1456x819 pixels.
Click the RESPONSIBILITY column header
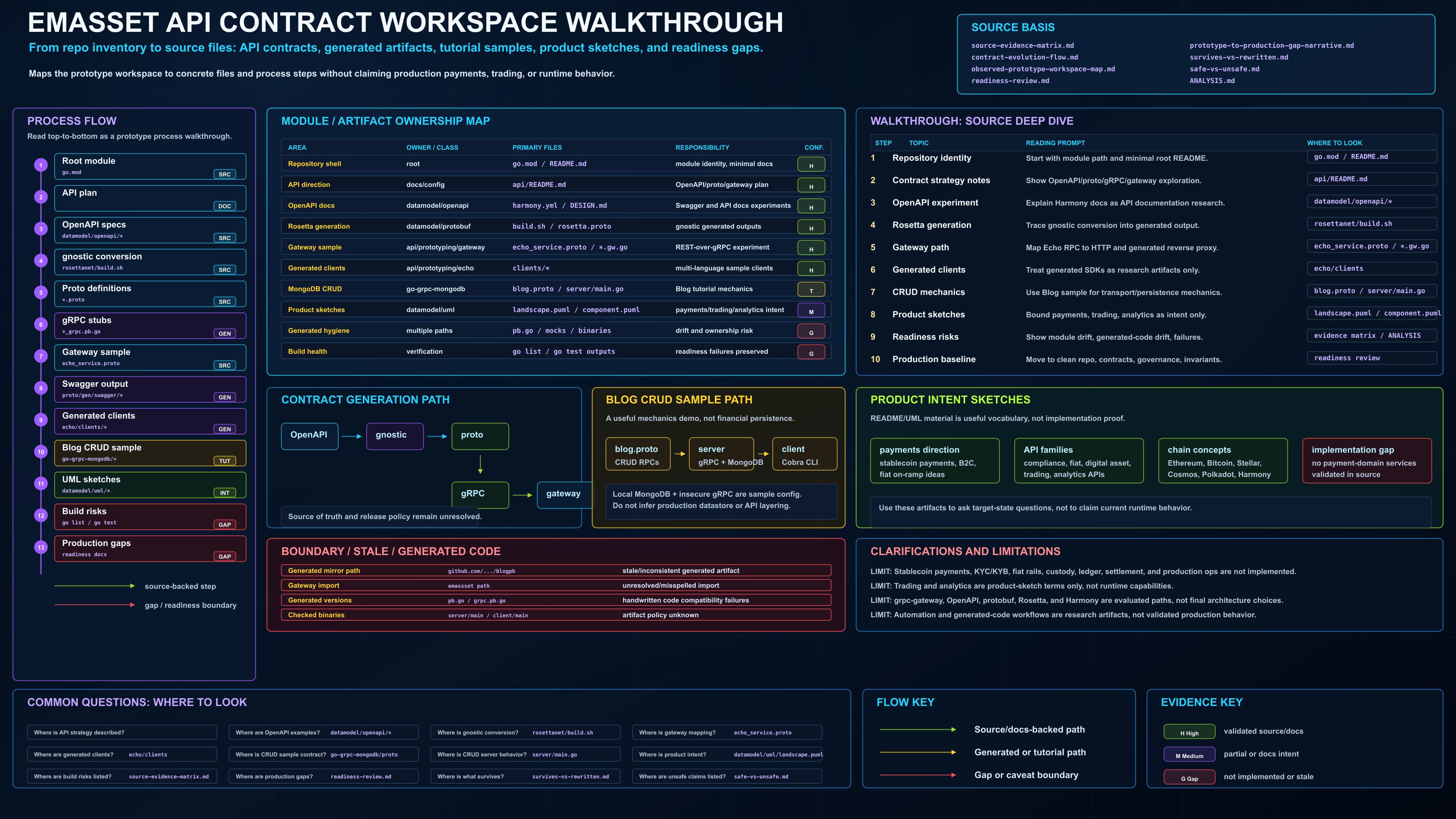(702, 147)
